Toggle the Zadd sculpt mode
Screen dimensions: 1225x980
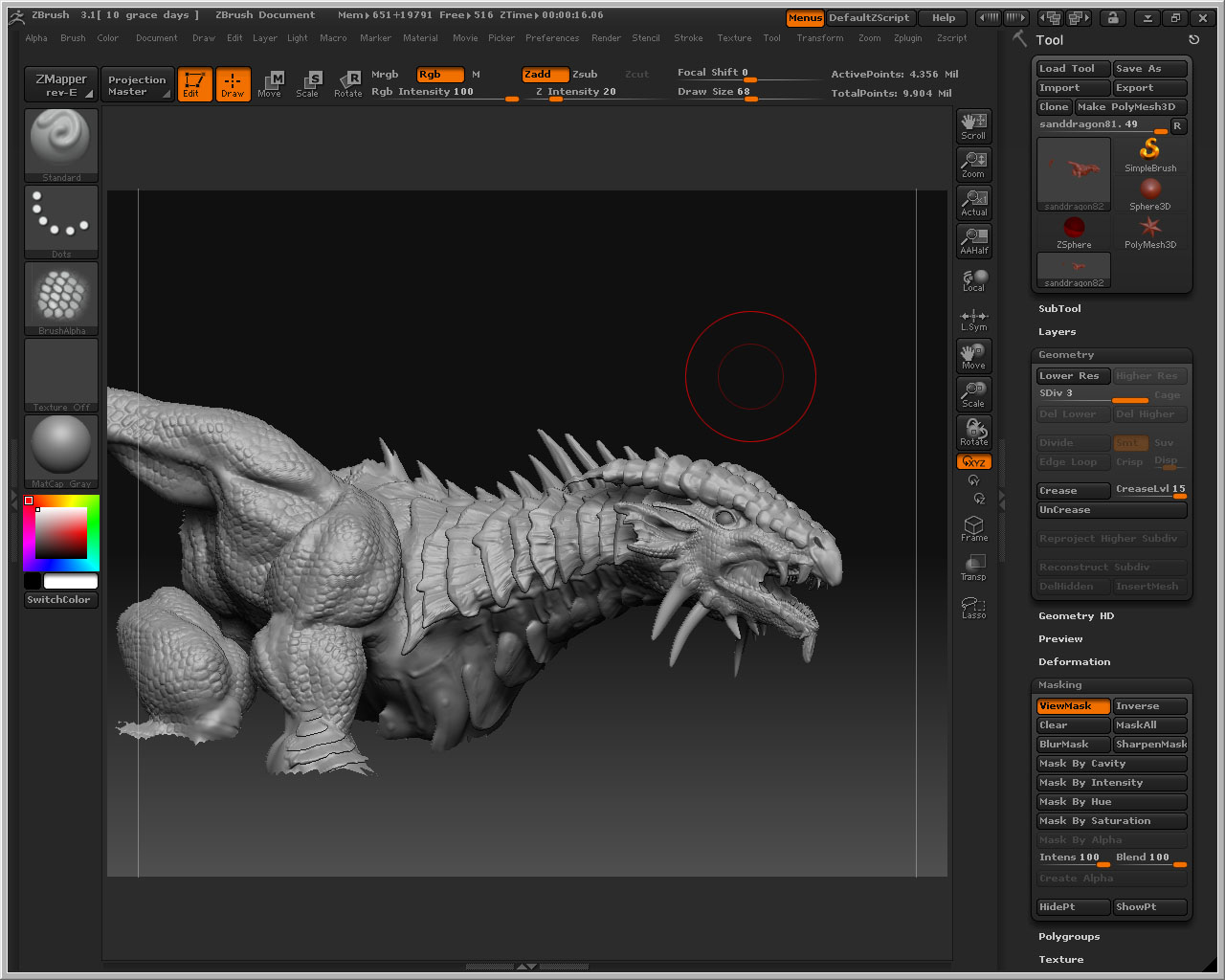click(546, 74)
